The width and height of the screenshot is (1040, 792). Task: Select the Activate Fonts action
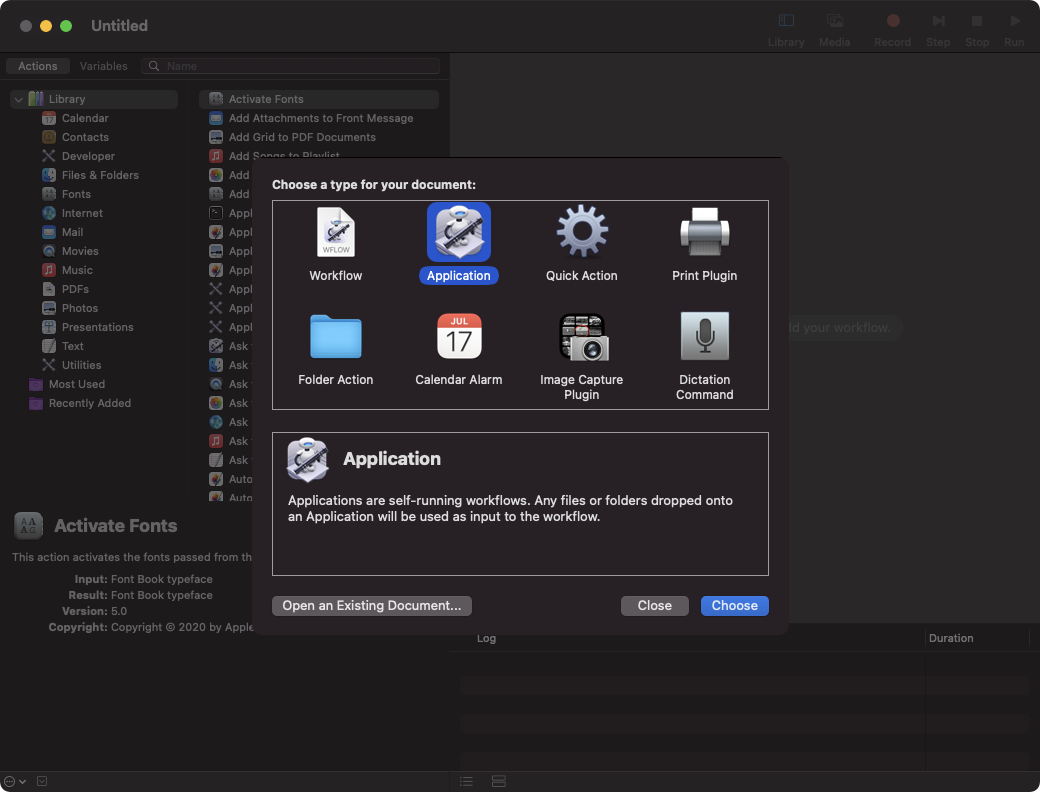319,99
